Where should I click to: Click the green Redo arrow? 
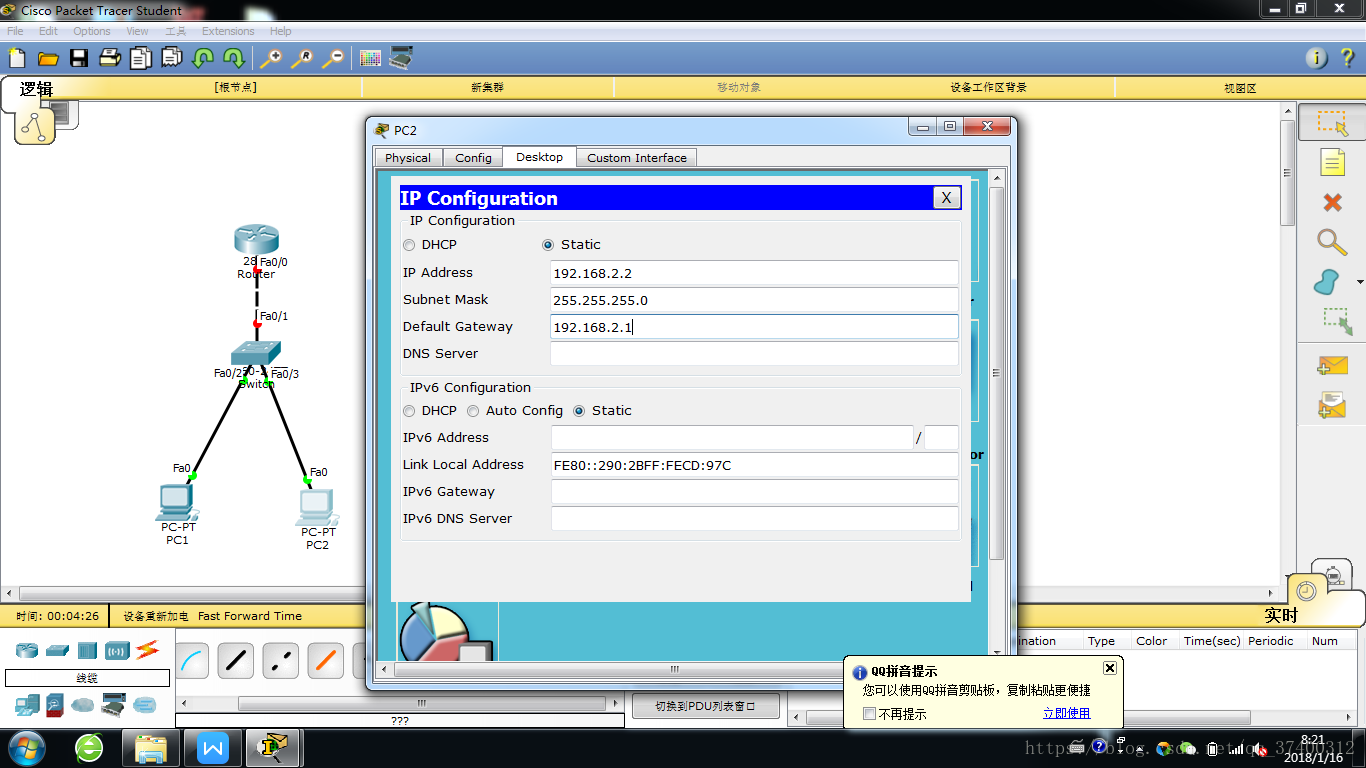tap(234, 58)
